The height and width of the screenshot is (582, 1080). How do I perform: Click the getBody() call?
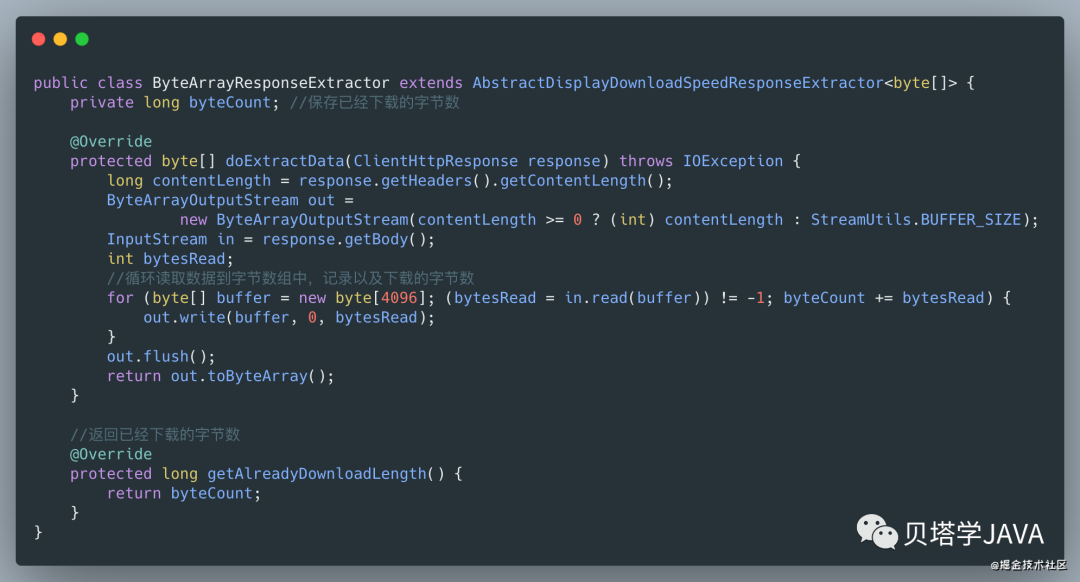(x=385, y=239)
